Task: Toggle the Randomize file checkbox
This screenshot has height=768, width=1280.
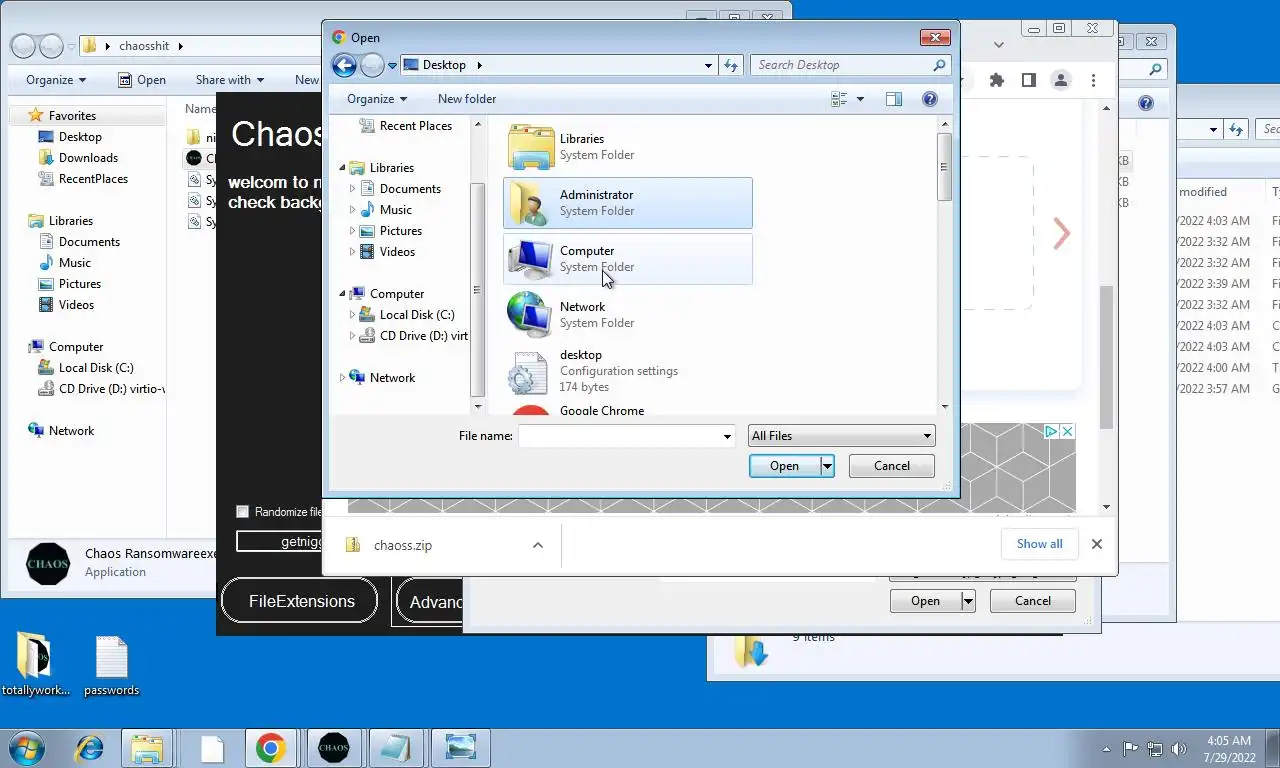Action: point(242,512)
